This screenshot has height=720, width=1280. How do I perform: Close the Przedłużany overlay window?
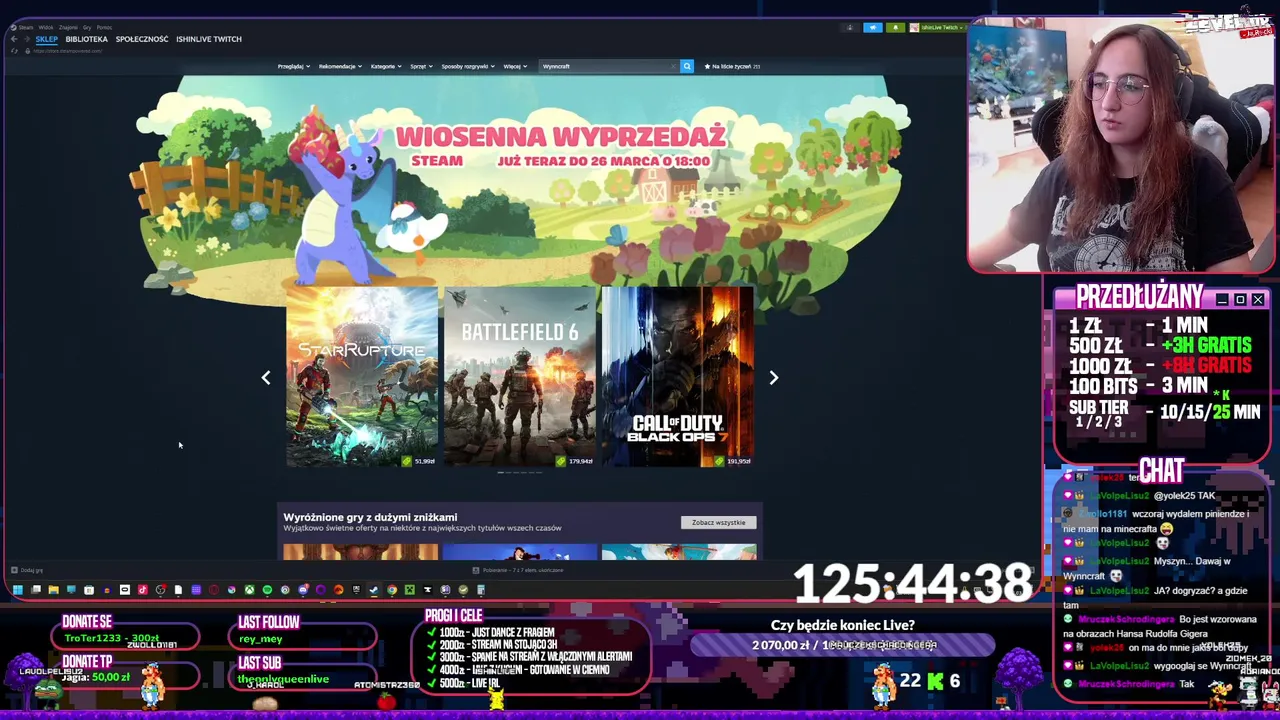pos(1258,299)
